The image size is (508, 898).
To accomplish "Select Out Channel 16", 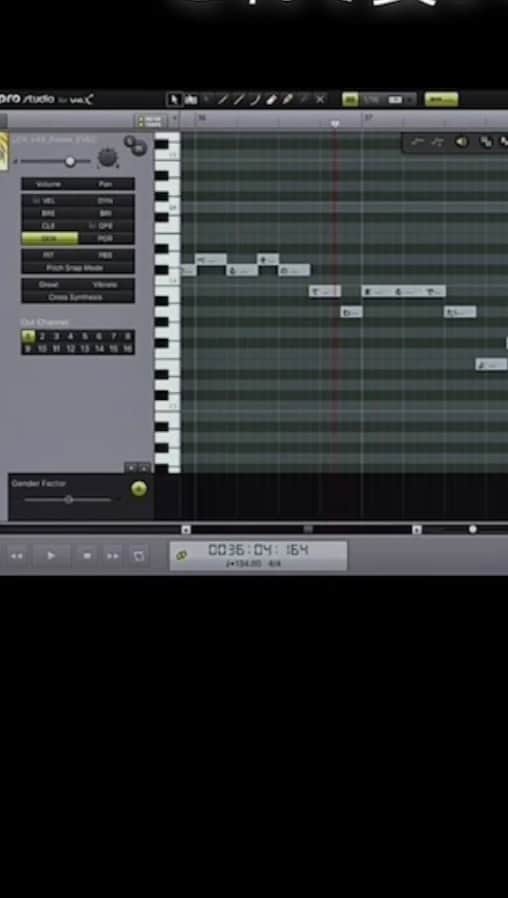I will click(128, 348).
